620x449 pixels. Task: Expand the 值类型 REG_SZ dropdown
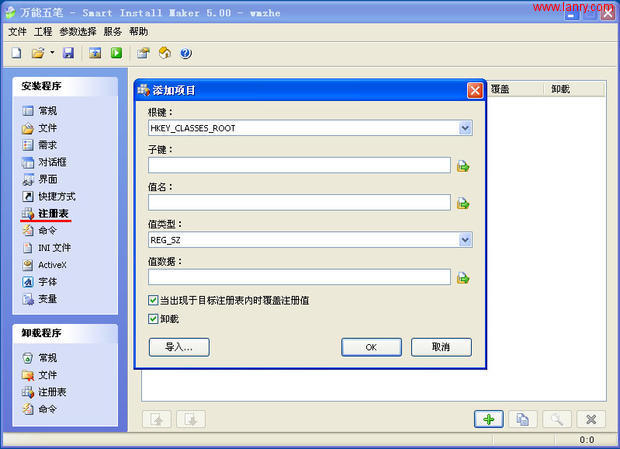[465, 240]
